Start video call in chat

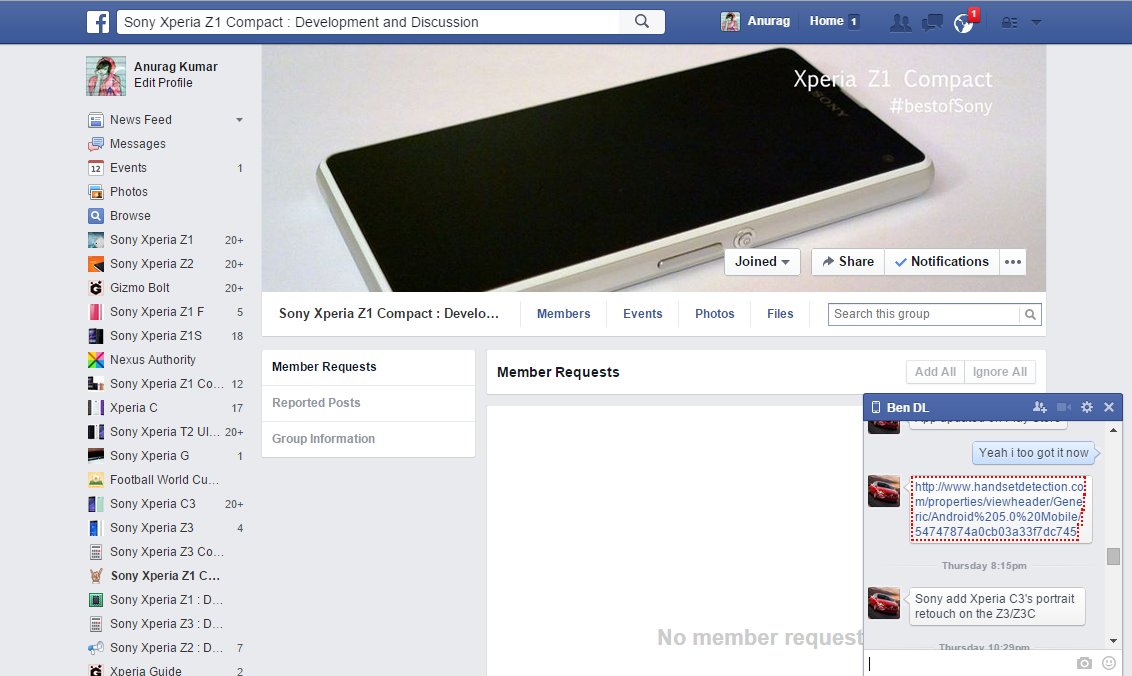click(x=1063, y=407)
